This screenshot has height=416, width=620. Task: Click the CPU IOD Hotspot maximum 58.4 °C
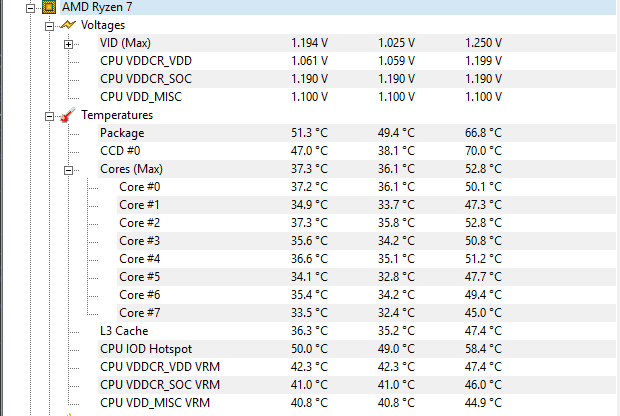tap(484, 349)
